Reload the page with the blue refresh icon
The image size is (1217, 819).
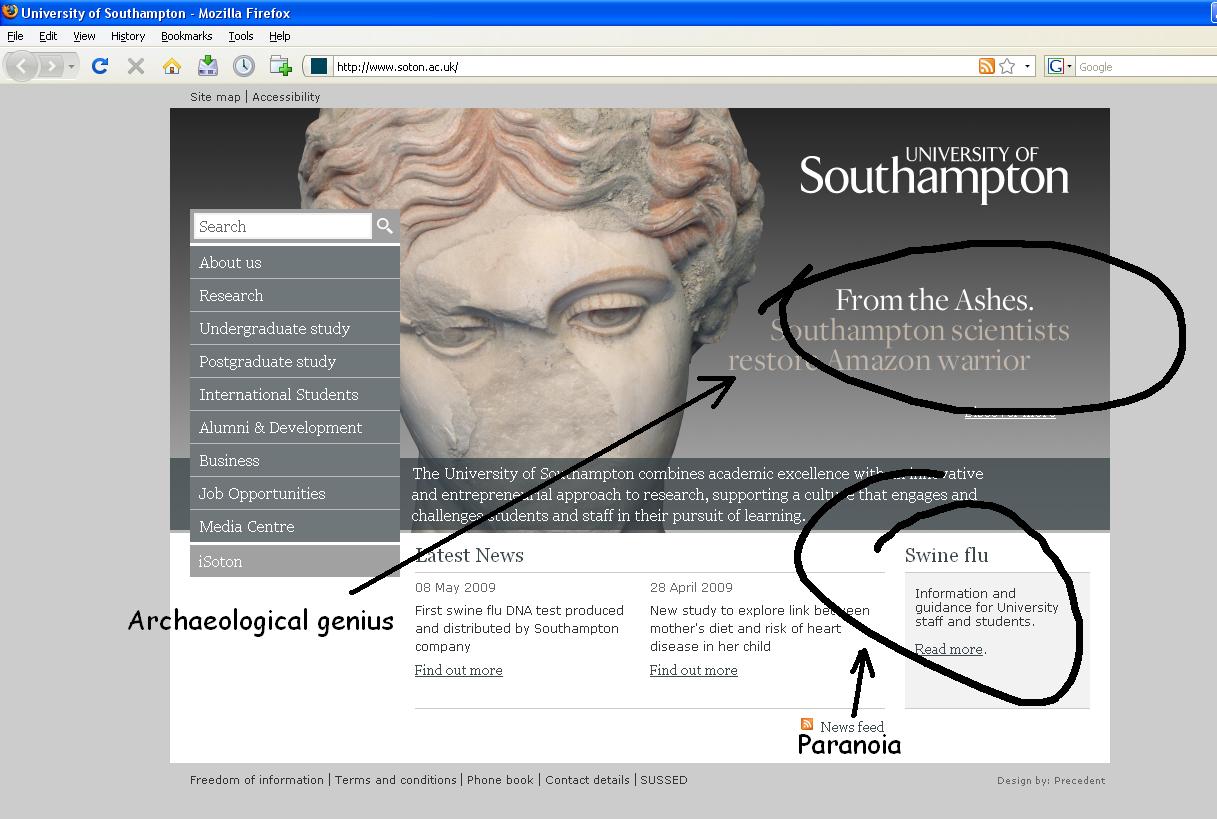pos(100,67)
